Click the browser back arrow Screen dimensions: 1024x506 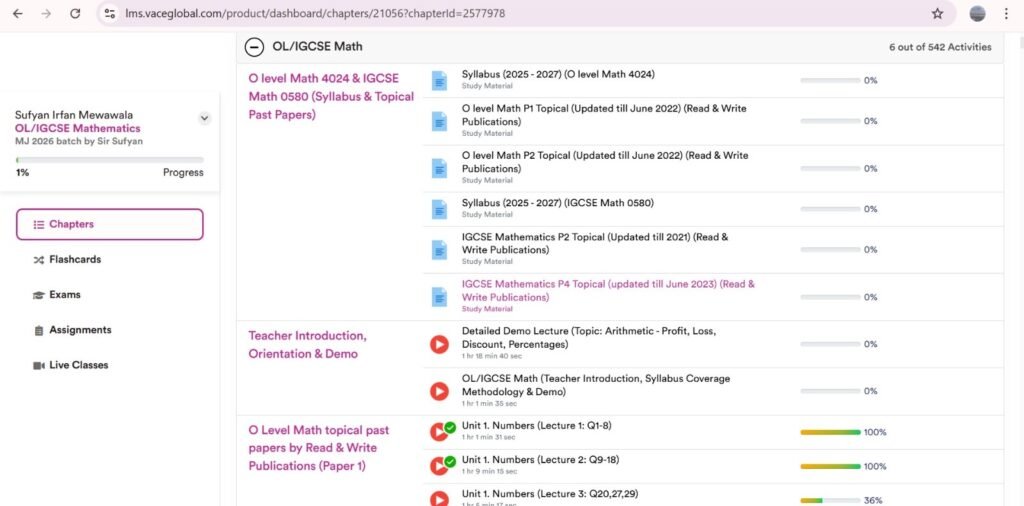[17, 14]
